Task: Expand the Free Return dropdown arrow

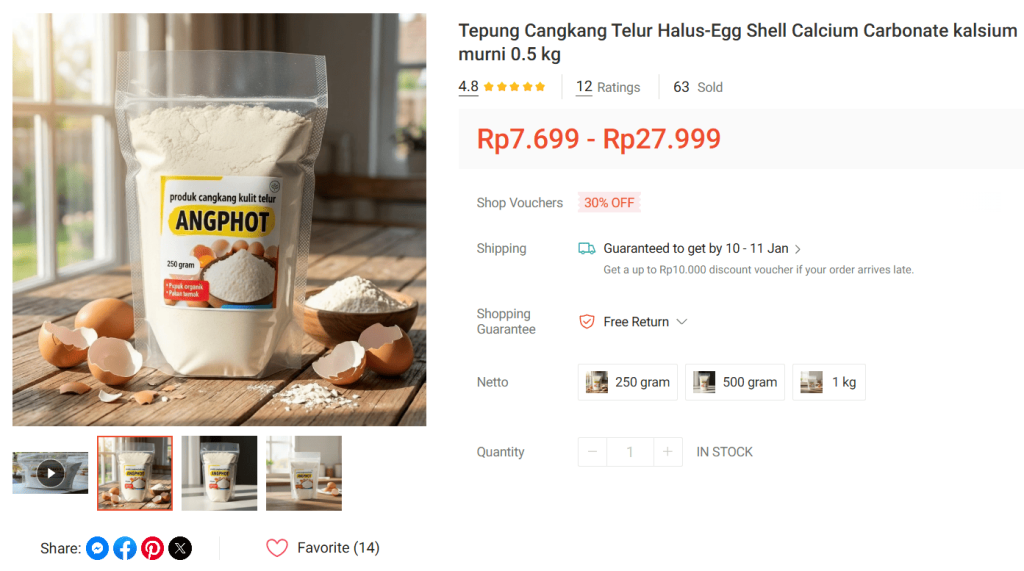Action: click(682, 321)
